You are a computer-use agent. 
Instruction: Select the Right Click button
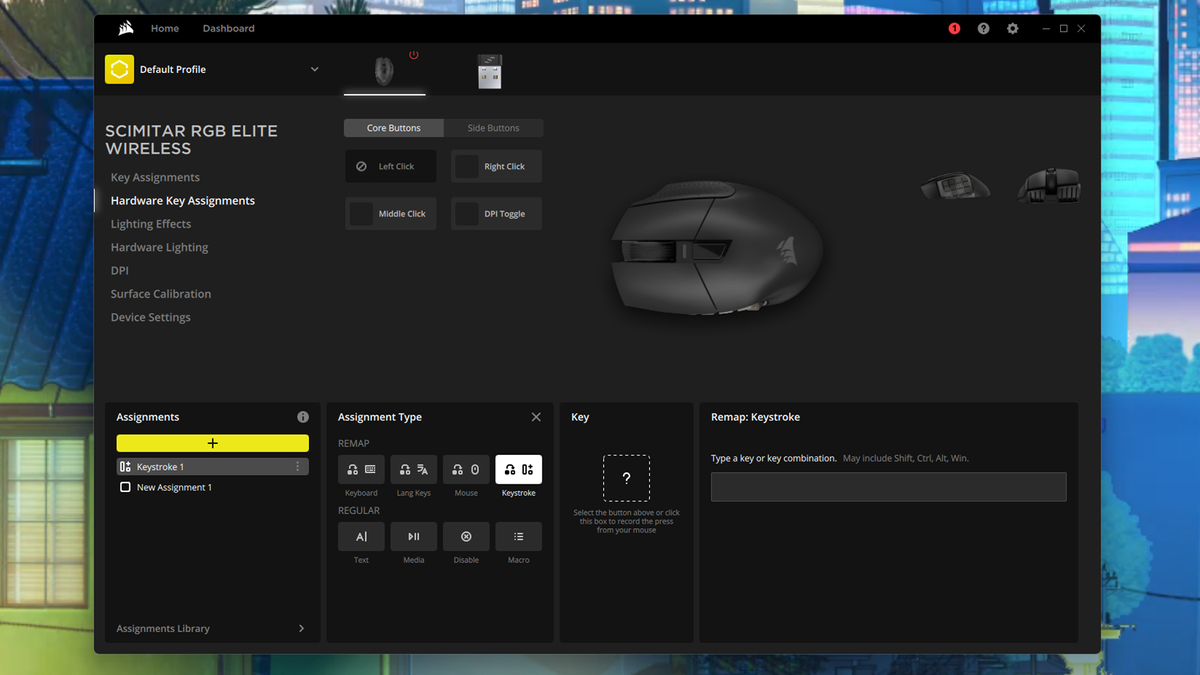tap(496, 166)
